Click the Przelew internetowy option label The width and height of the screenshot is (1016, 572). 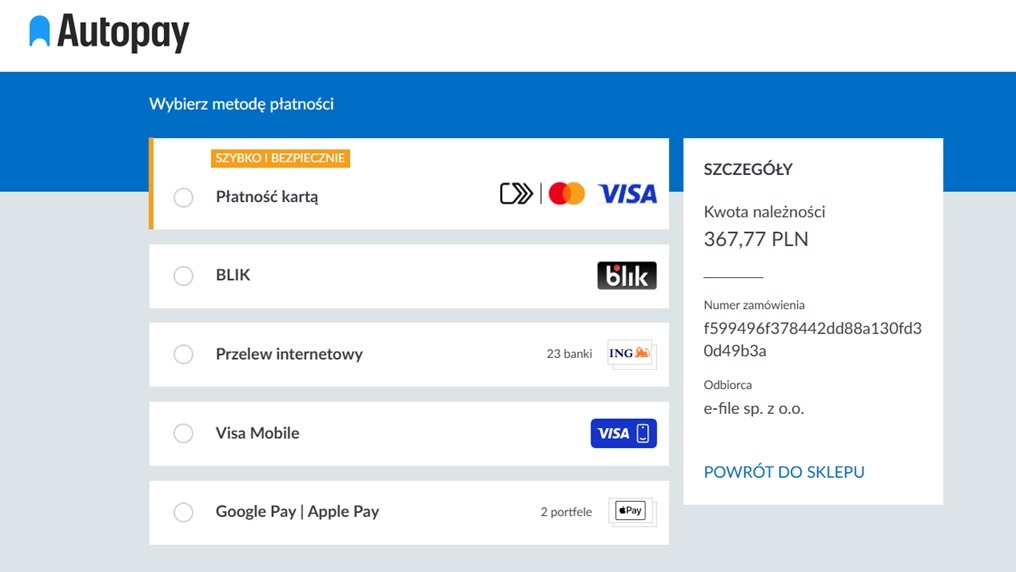289,354
